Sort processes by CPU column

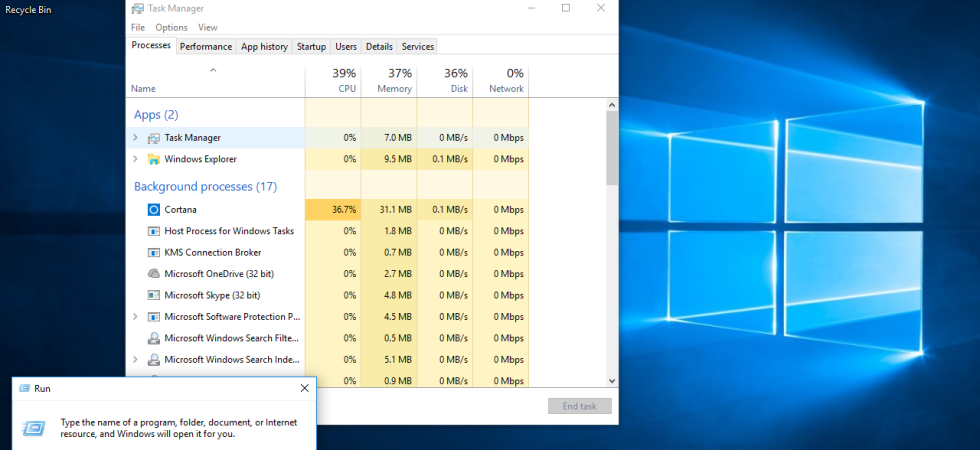pyautogui.click(x=333, y=81)
